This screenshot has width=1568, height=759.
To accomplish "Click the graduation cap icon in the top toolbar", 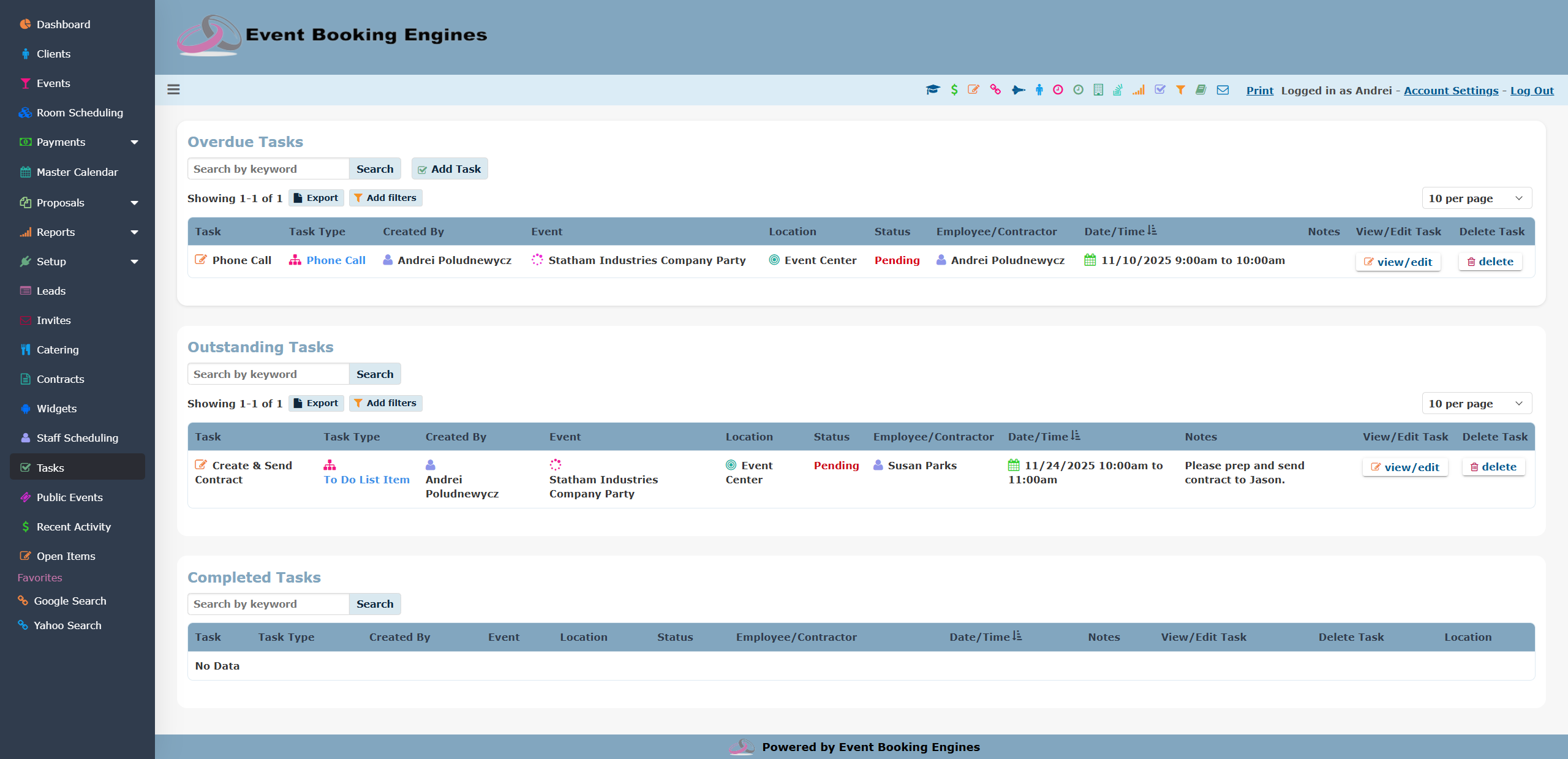I will (x=933, y=90).
